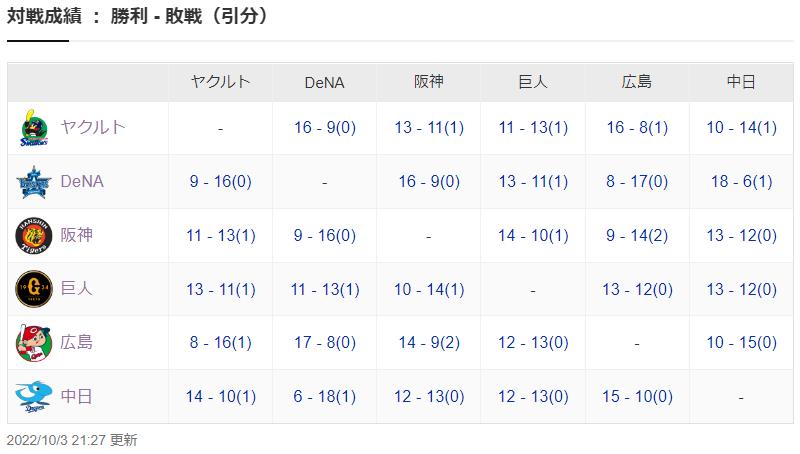
Task: Open the ヤクルト team link in row
Action: [92, 127]
